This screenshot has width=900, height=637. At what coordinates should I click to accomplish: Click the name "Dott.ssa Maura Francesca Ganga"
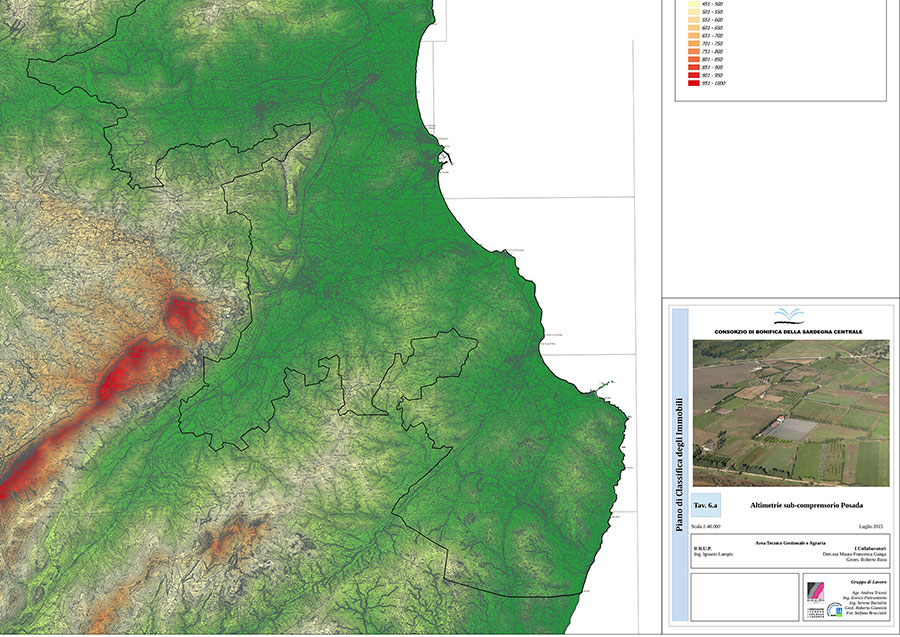coord(855,554)
